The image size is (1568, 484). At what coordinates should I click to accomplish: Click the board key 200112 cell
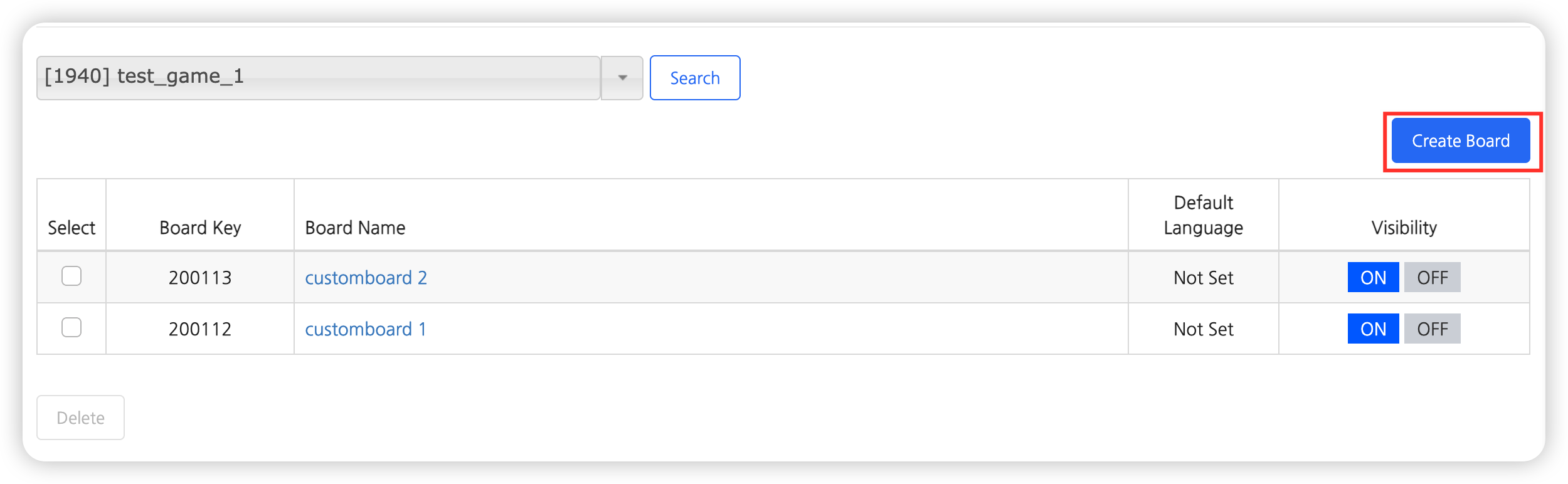[200, 329]
